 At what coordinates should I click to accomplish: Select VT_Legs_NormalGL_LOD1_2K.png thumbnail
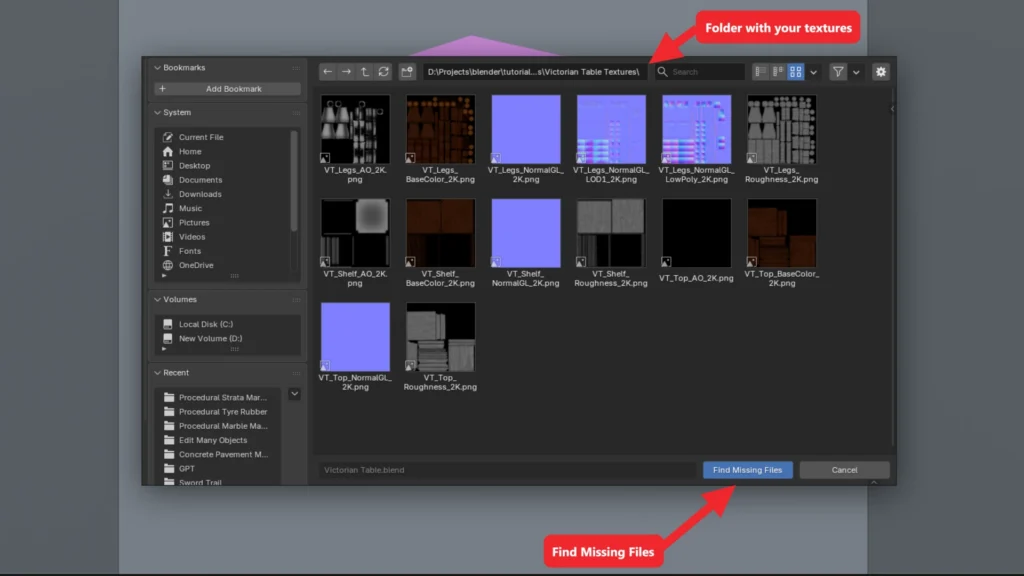[611, 129]
